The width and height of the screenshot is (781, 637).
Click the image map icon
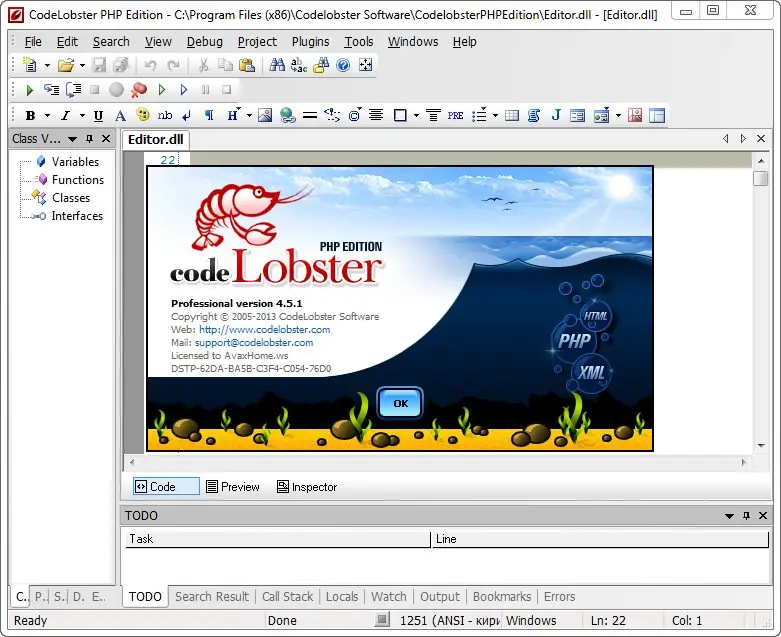[635, 116]
